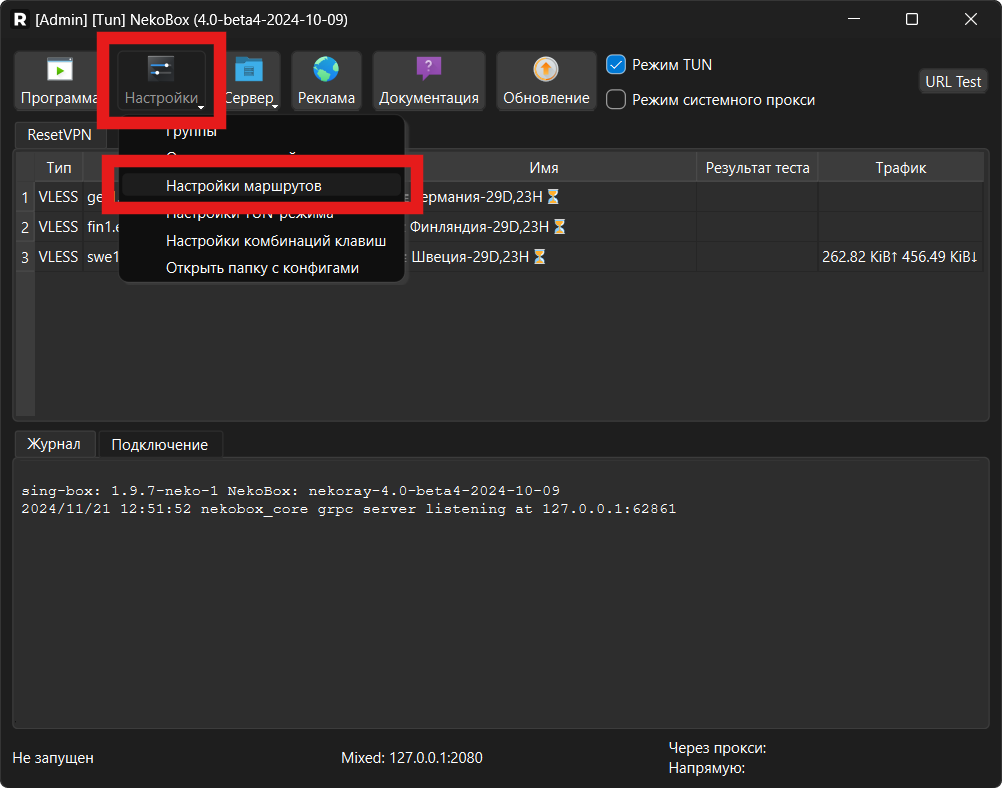Click the NekoBox title bar logo
The height and width of the screenshot is (788, 1002).
pyautogui.click(x=19, y=20)
